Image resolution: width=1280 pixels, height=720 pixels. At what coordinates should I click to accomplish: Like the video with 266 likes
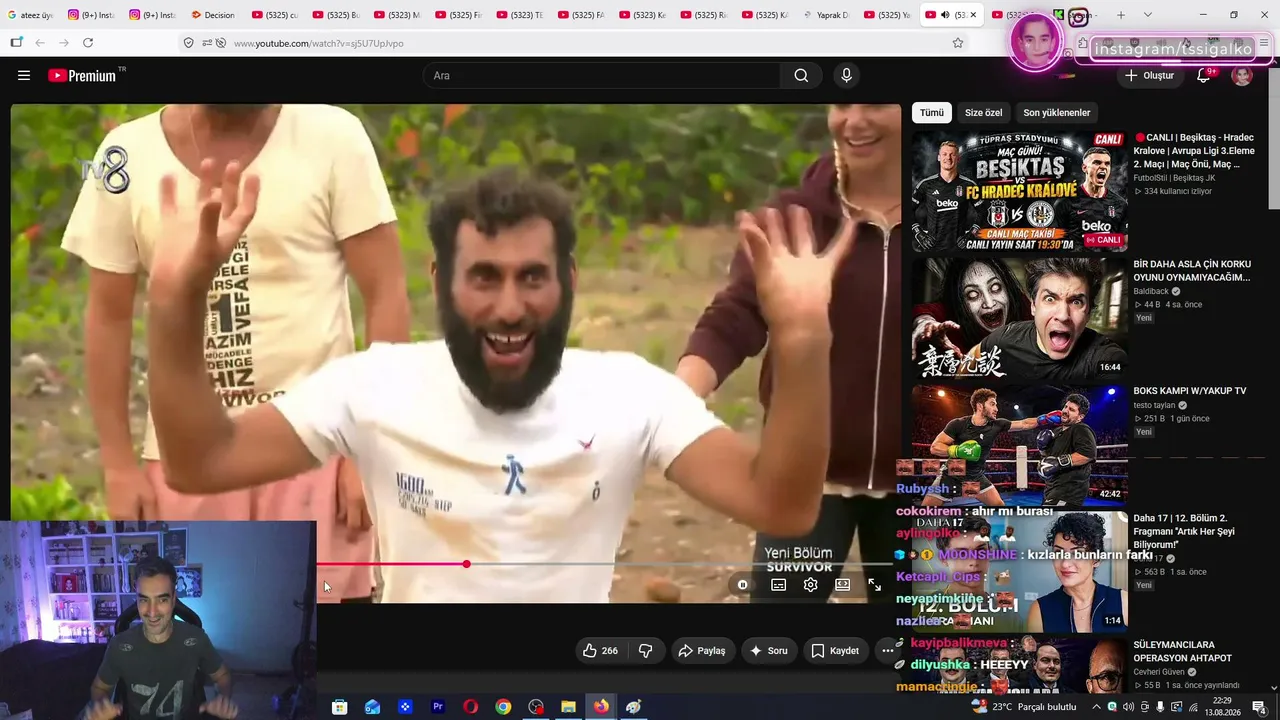click(600, 651)
